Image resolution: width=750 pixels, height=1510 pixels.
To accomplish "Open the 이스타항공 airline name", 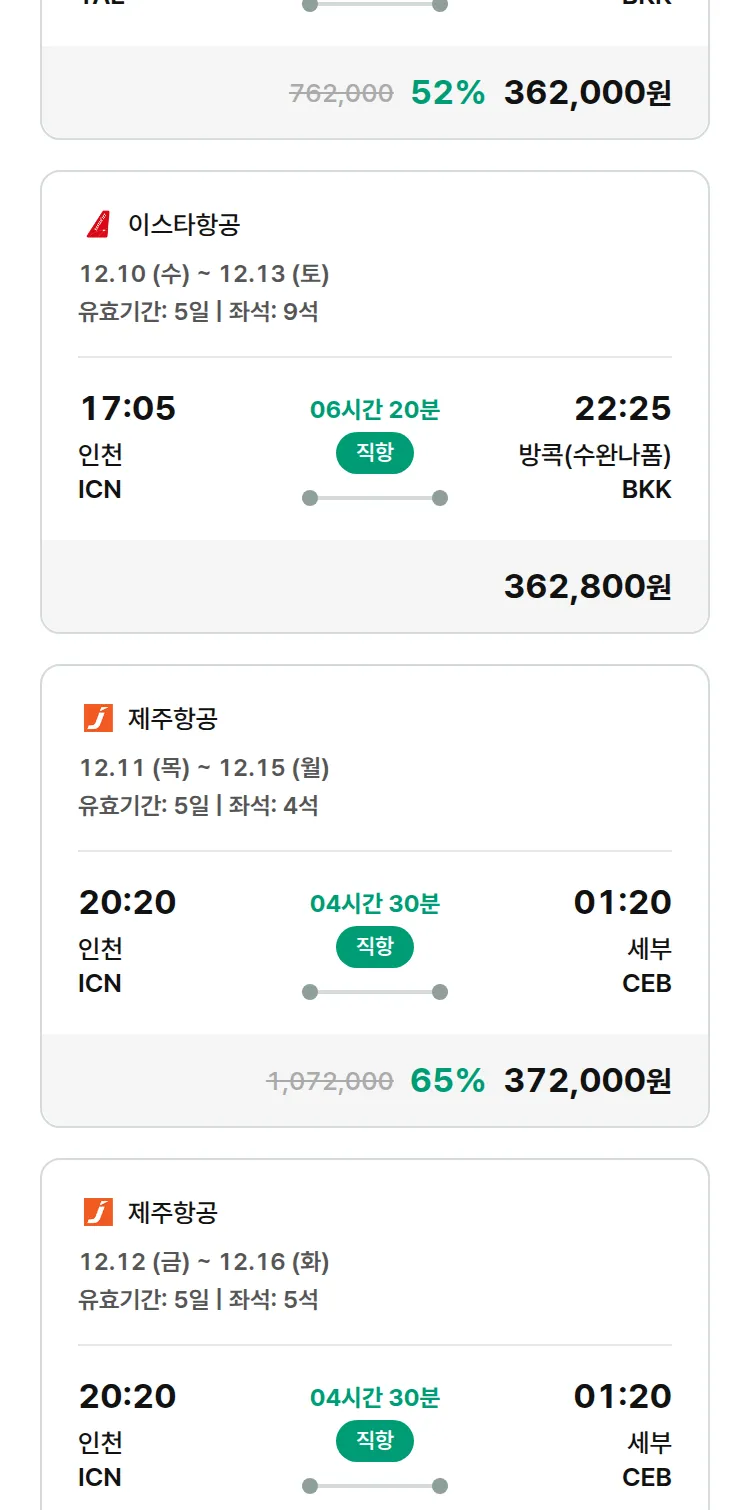I will tap(184, 224).
